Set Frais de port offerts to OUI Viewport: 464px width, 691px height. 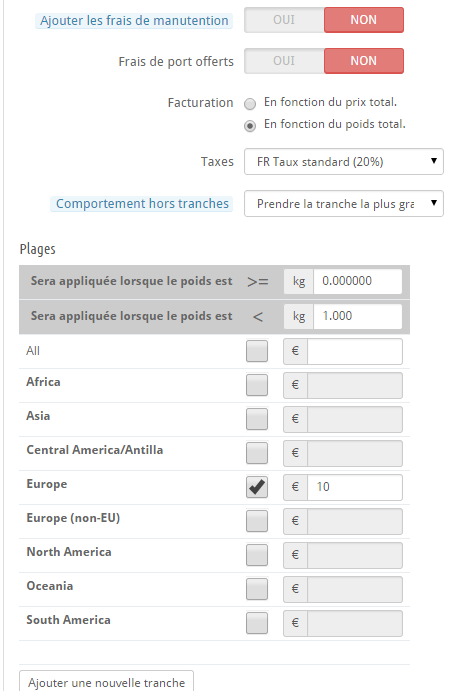point(284,61)
